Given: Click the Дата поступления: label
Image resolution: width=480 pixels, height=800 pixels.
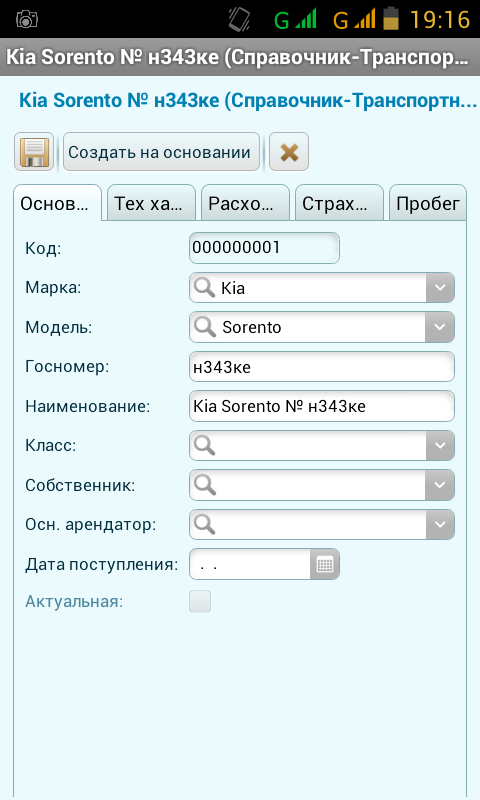Looking at the screenshot, I should (102, 564).
